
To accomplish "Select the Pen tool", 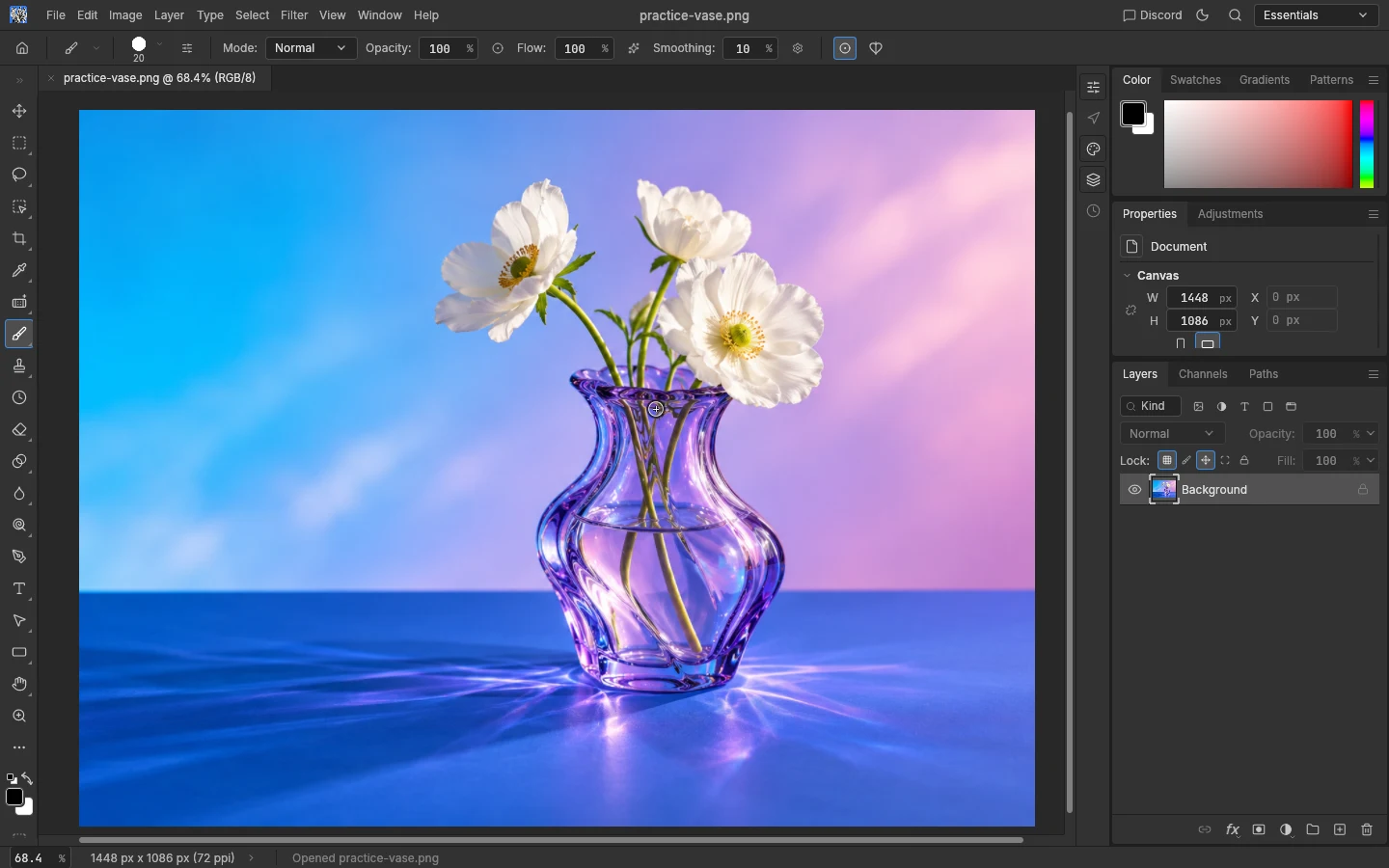I will (19, 557).
